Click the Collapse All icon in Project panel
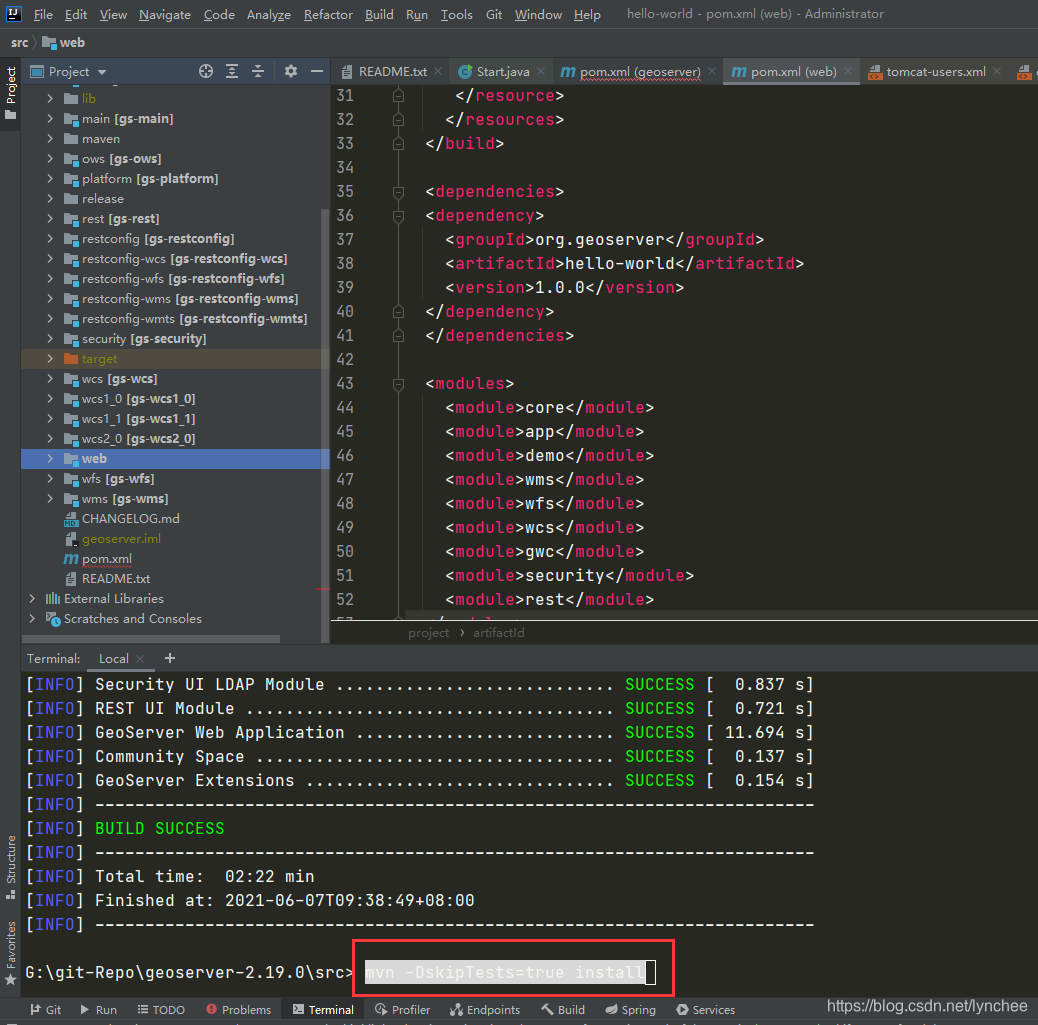Viewport: 1038px width, 1025px height. [258, 72]
